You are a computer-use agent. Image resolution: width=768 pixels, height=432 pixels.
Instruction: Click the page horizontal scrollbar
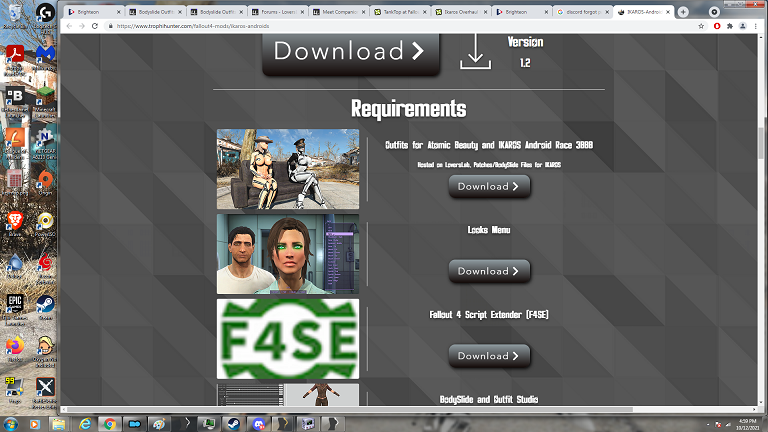[x=350, y=409]
